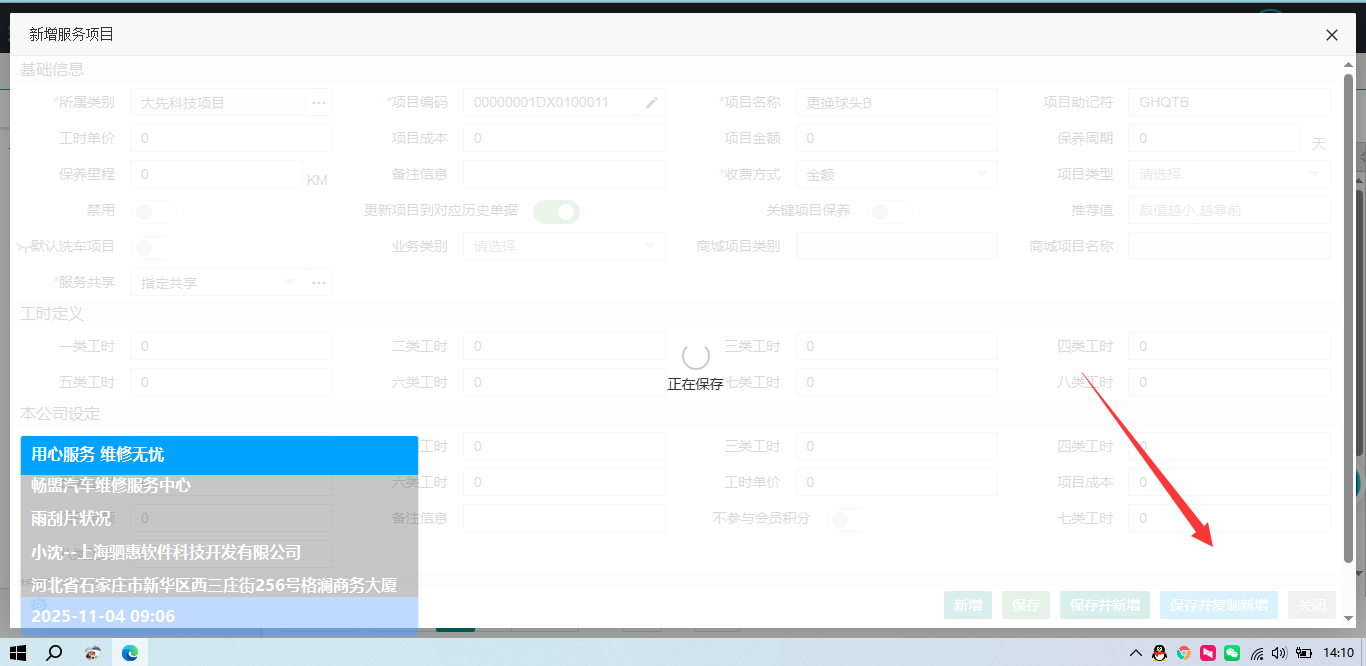Open the 所属类别 ellipsis picker
Screen dimensions: 1366x666
pyautogui.click(x=318, y=102)
